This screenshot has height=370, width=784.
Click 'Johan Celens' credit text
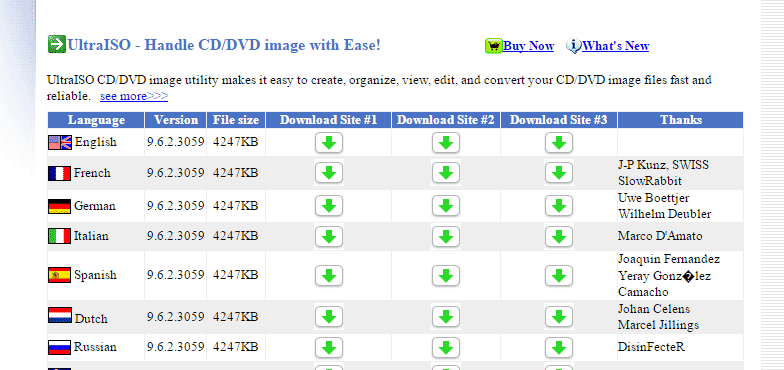(654, 309)
